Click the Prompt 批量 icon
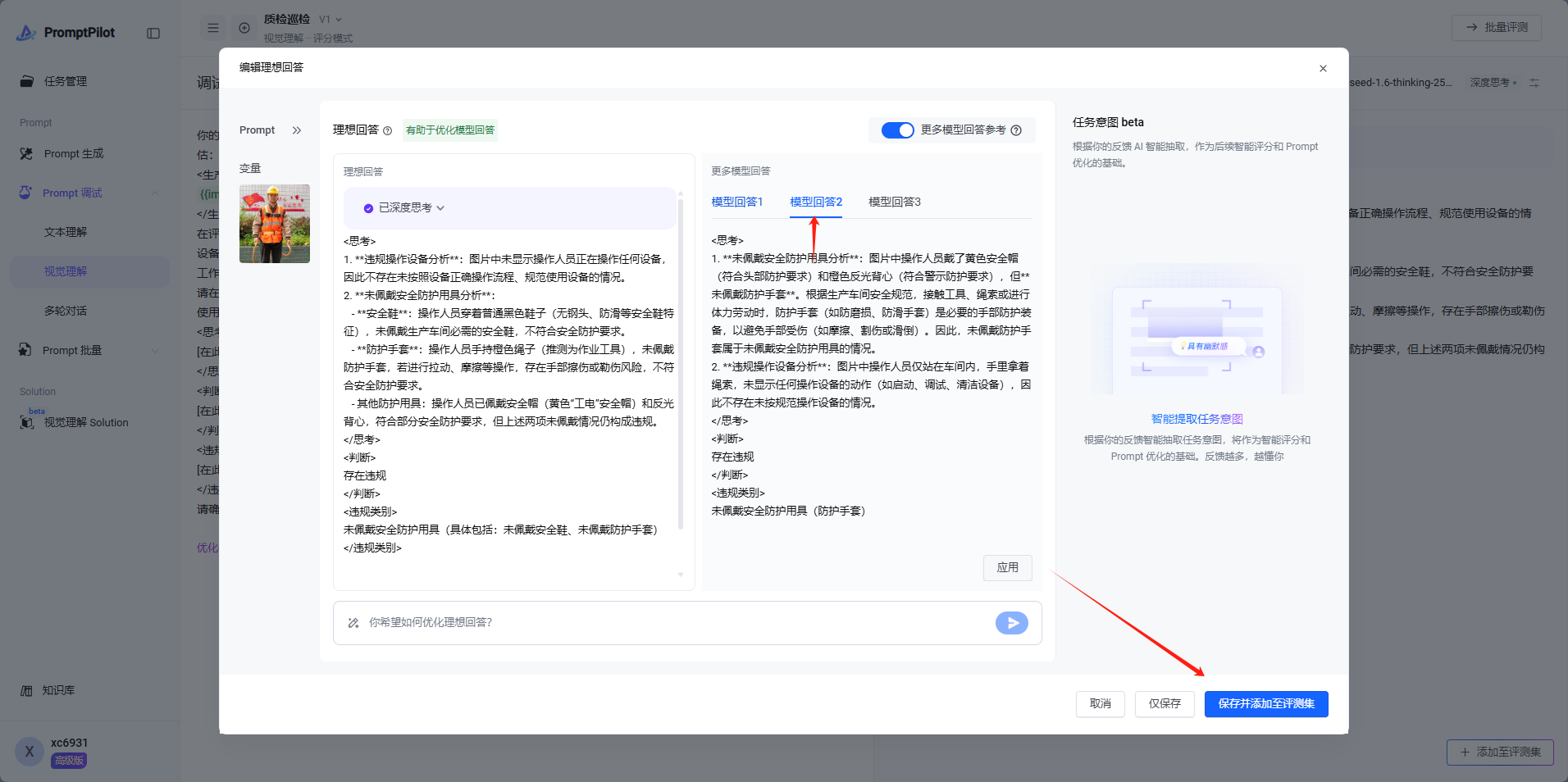Viewport: 1568px width, 782px height. point(25,350)
